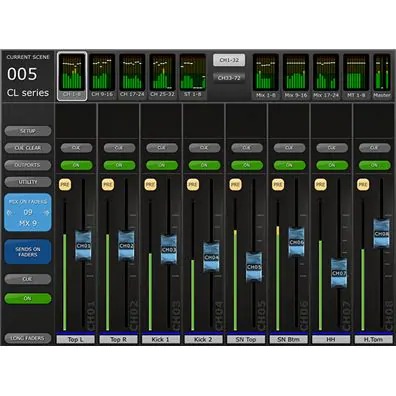Click the Kick 2 channel name label
Screen dimensions: 396x396
click(203, 340)
